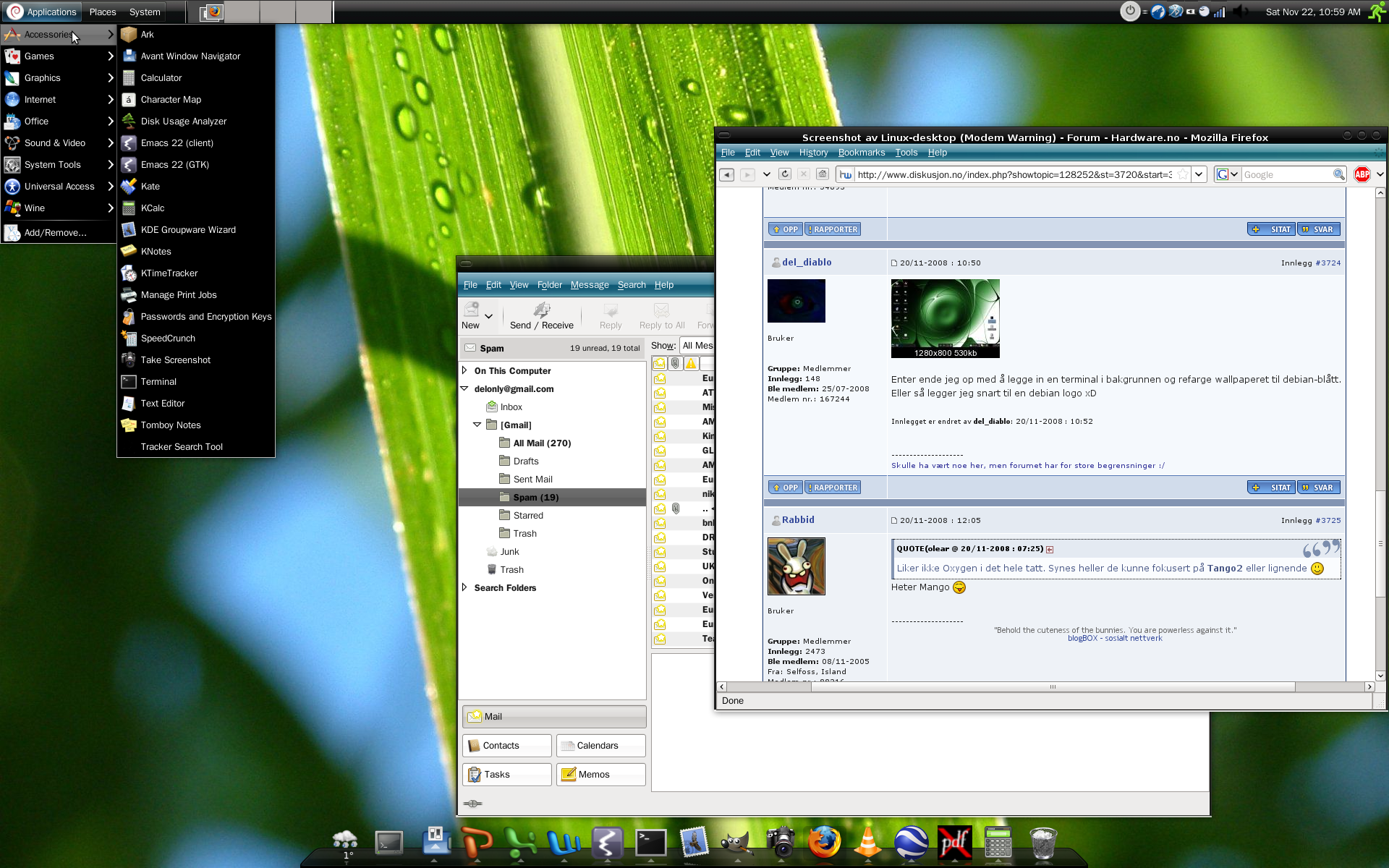The height and width of the screenshot is (868, 1389).
Task: Expand the Search Folders tree node
Action: [x=464, y=587]
